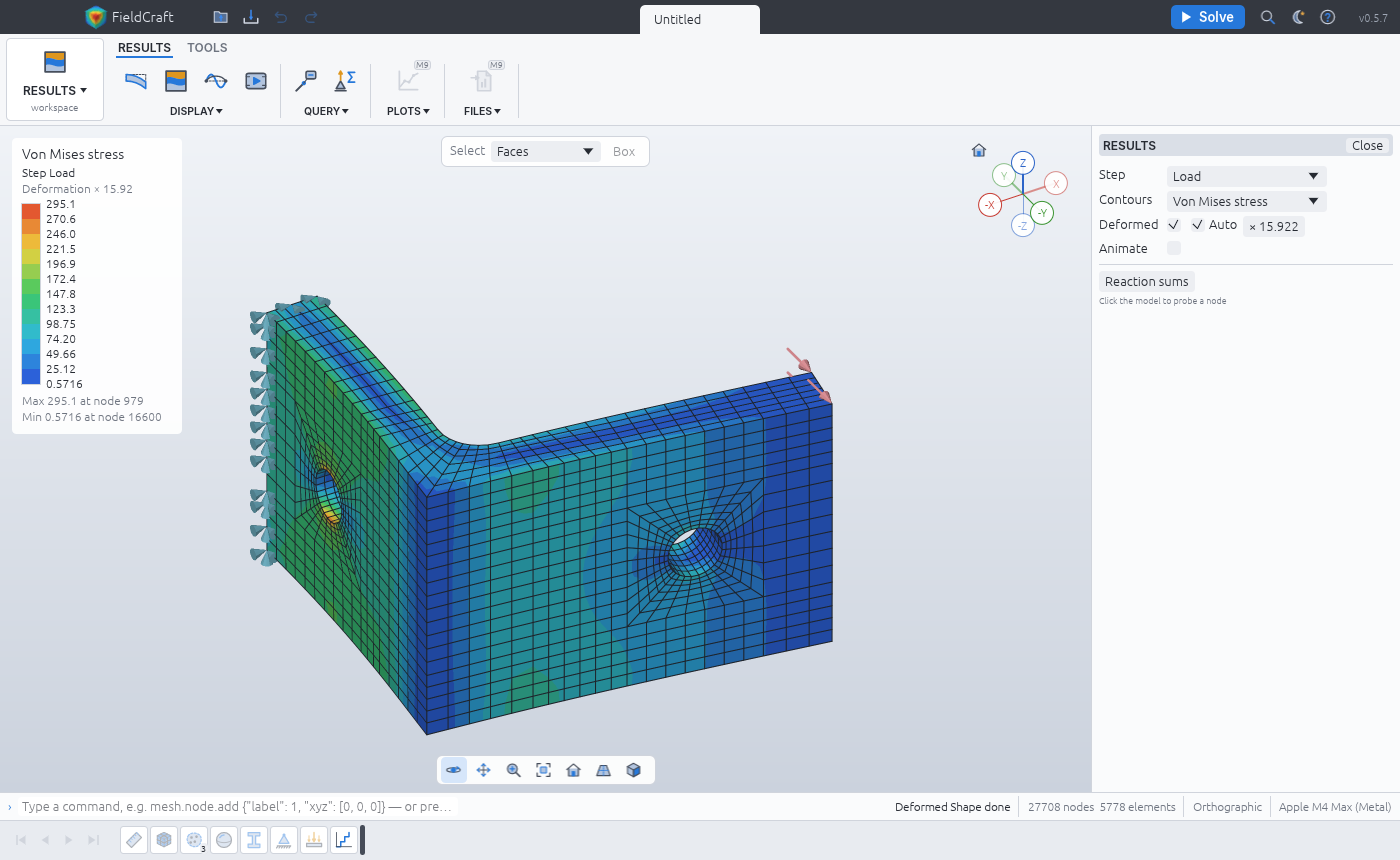Select the pan view tool
Viewport: 1400px width, 860px height.
(484, 770)
